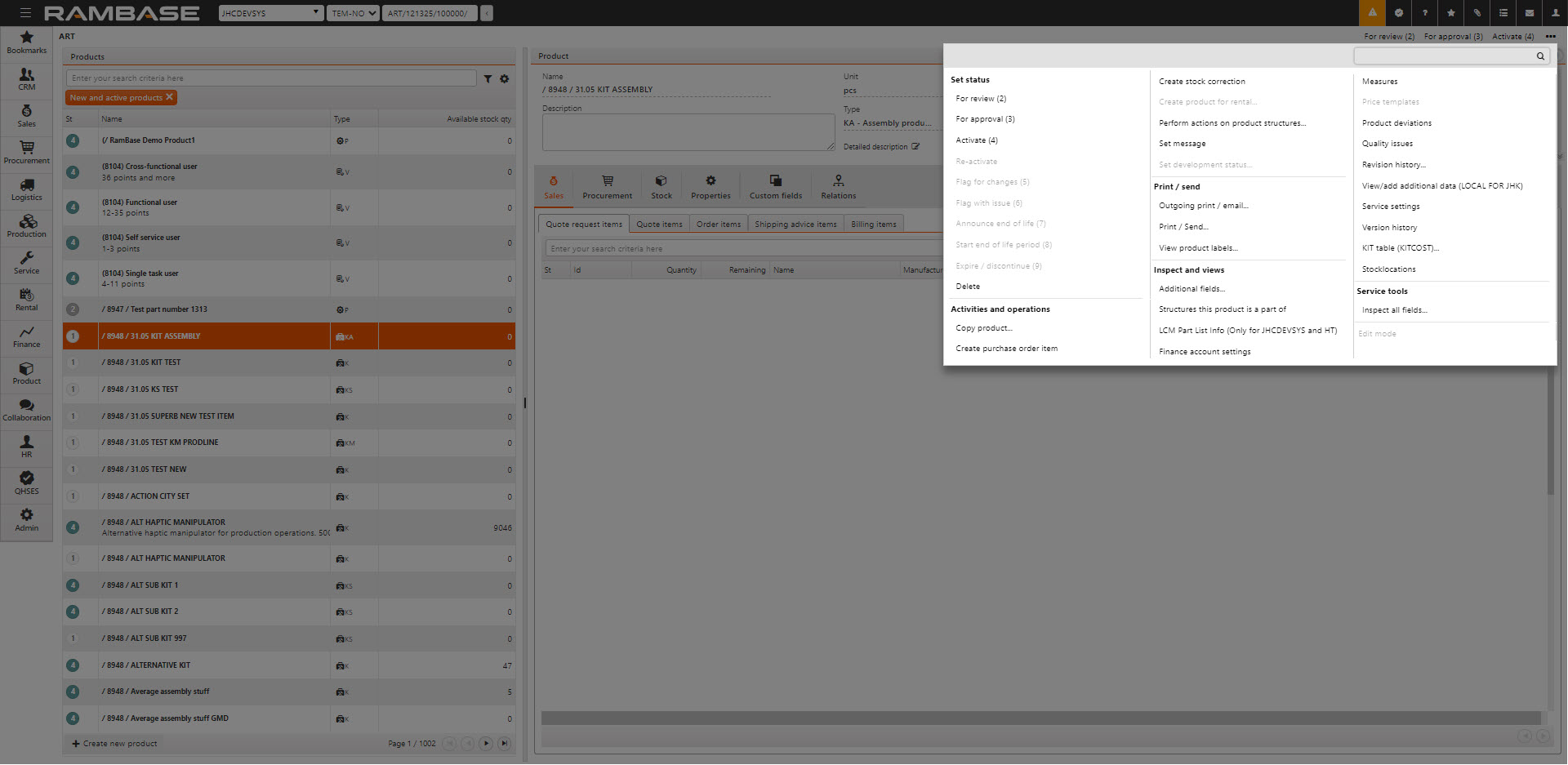
Task: Click the filter funnel icon in Products
Action: click(488, 79)
